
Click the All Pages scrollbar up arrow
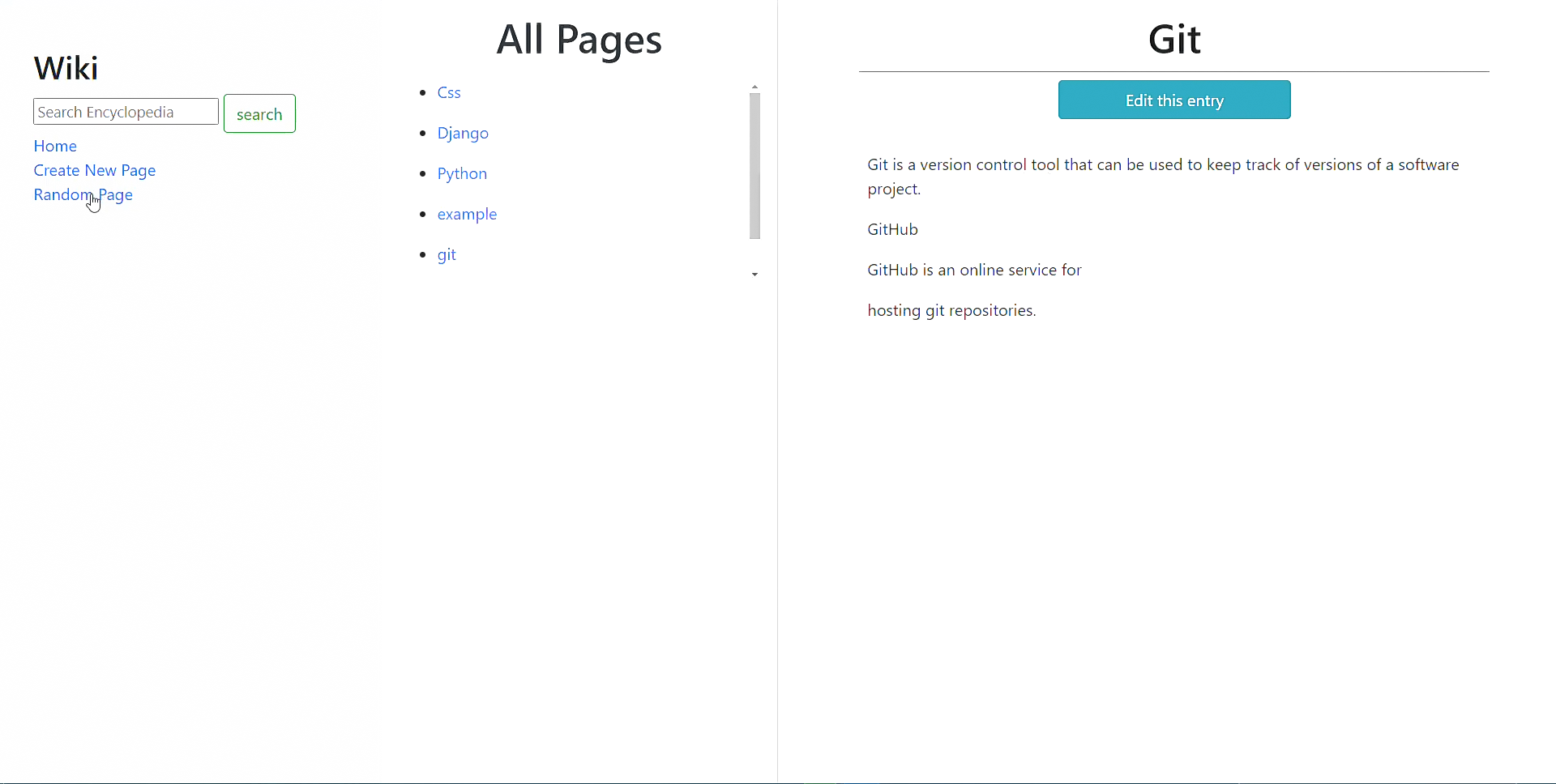point(754,87)
